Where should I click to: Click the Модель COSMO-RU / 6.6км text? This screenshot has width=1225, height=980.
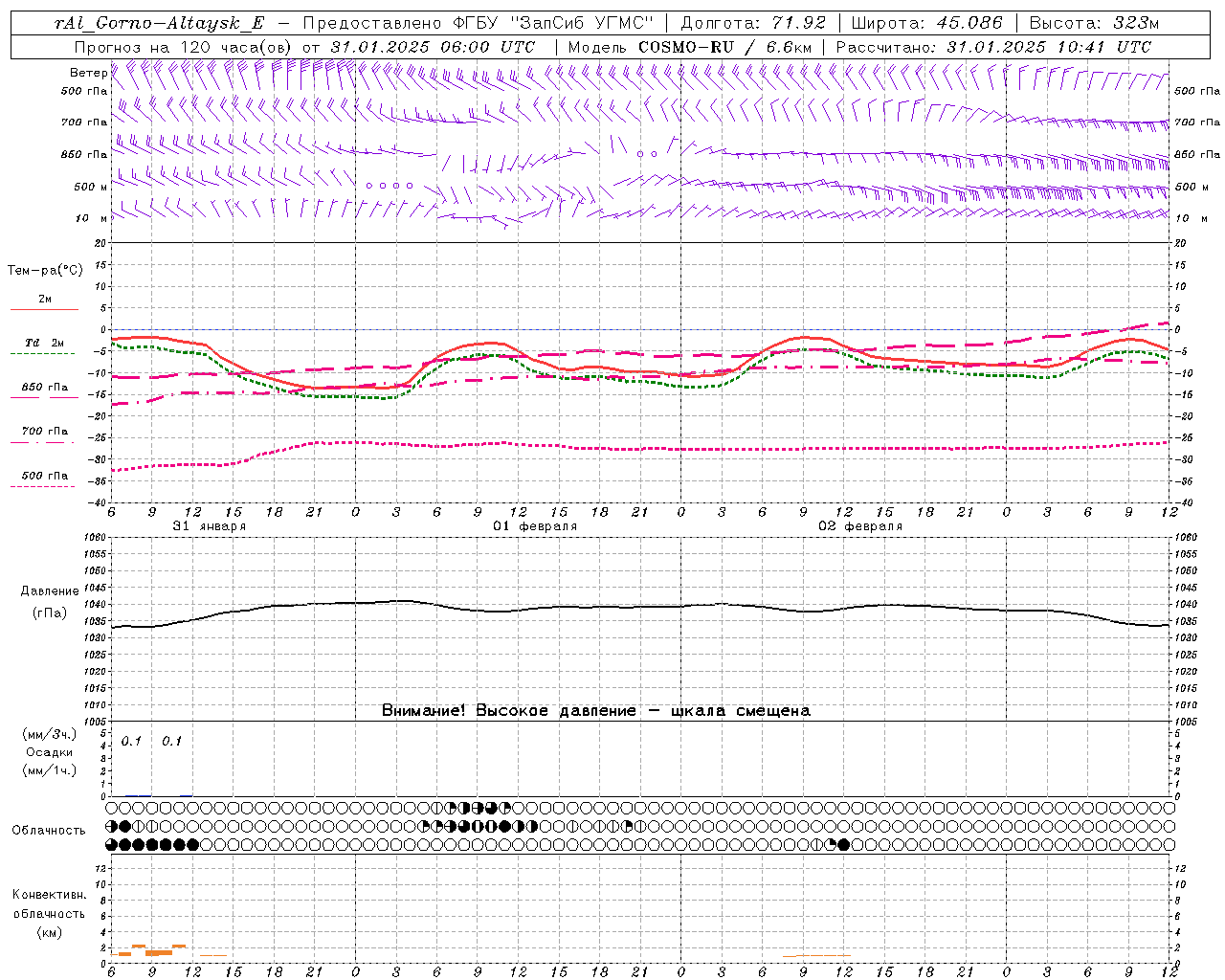[x=689, y=47]
